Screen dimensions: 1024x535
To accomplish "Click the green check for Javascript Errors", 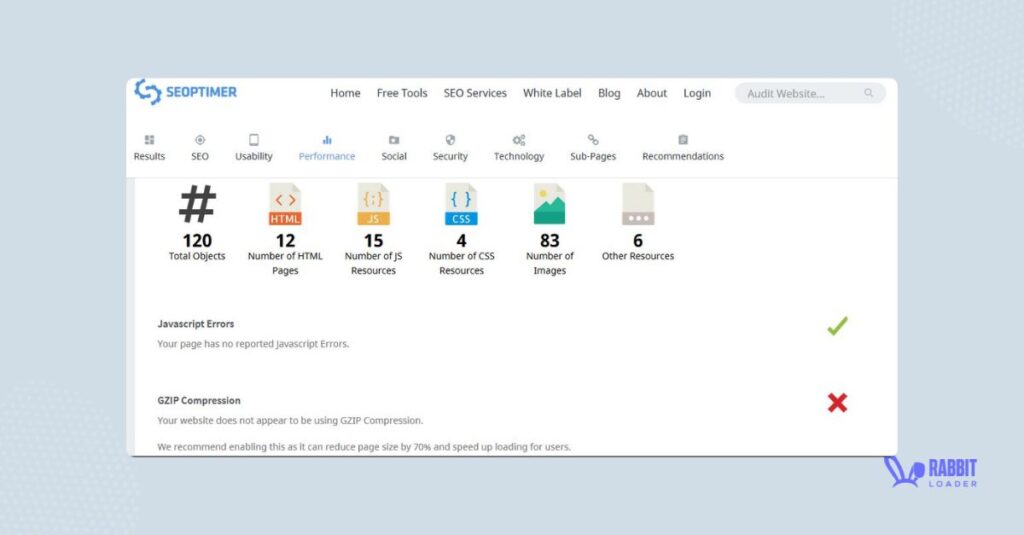I will tap(837, 325).
